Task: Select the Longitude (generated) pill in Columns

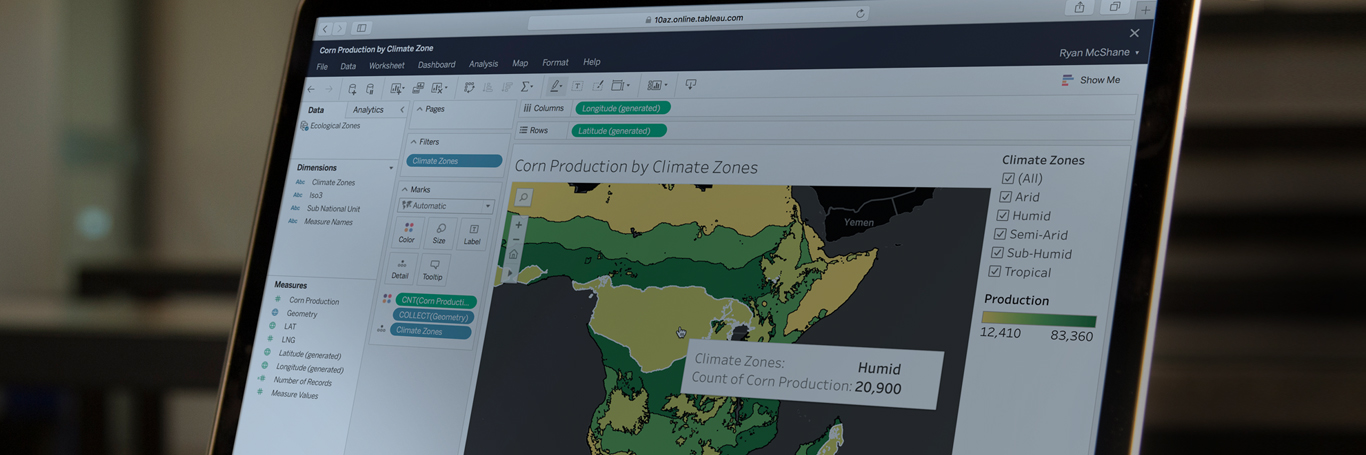Action: click(x=622, y=108)
